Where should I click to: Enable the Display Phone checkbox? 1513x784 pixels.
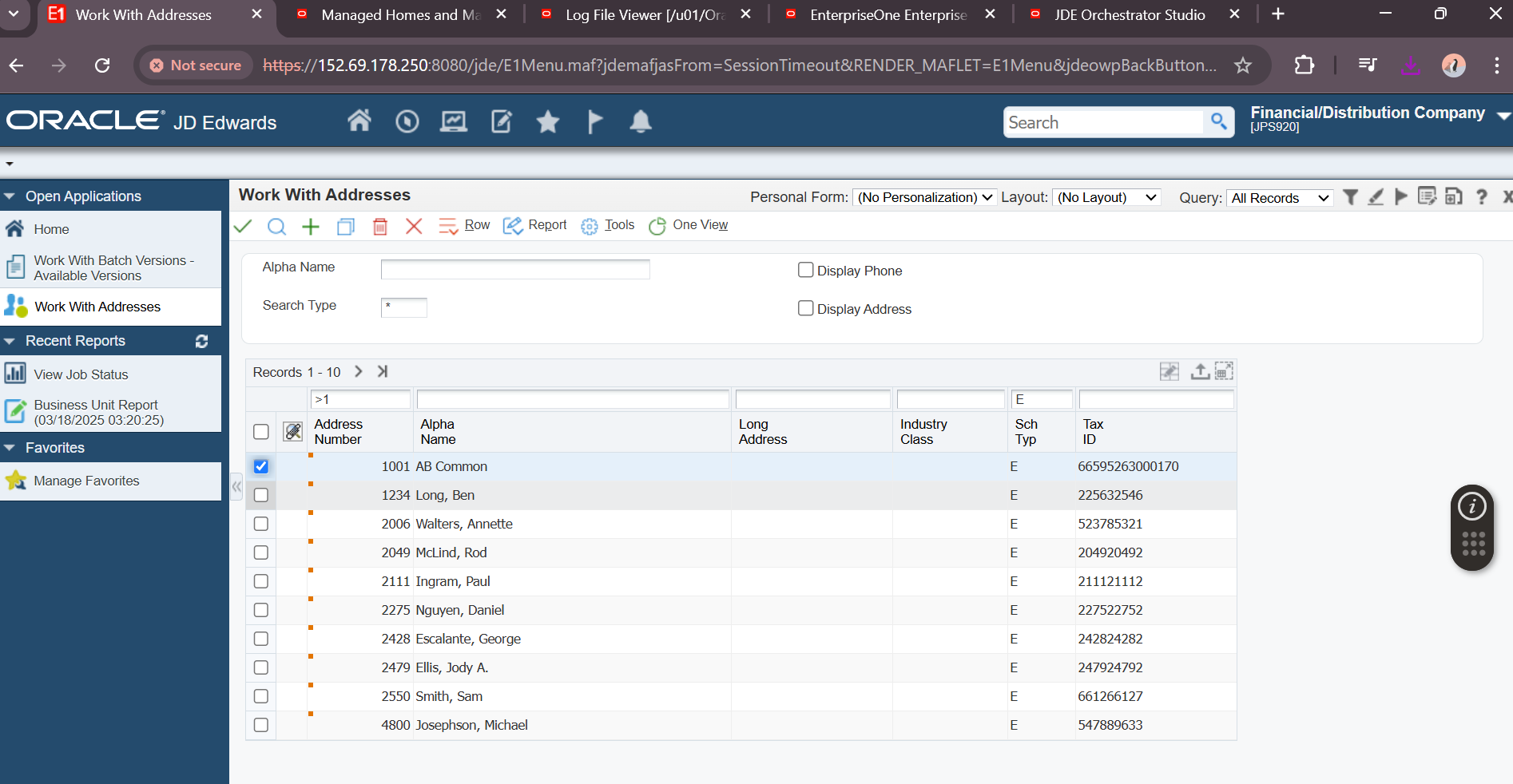pyautogui.click(x=806, y=271)
